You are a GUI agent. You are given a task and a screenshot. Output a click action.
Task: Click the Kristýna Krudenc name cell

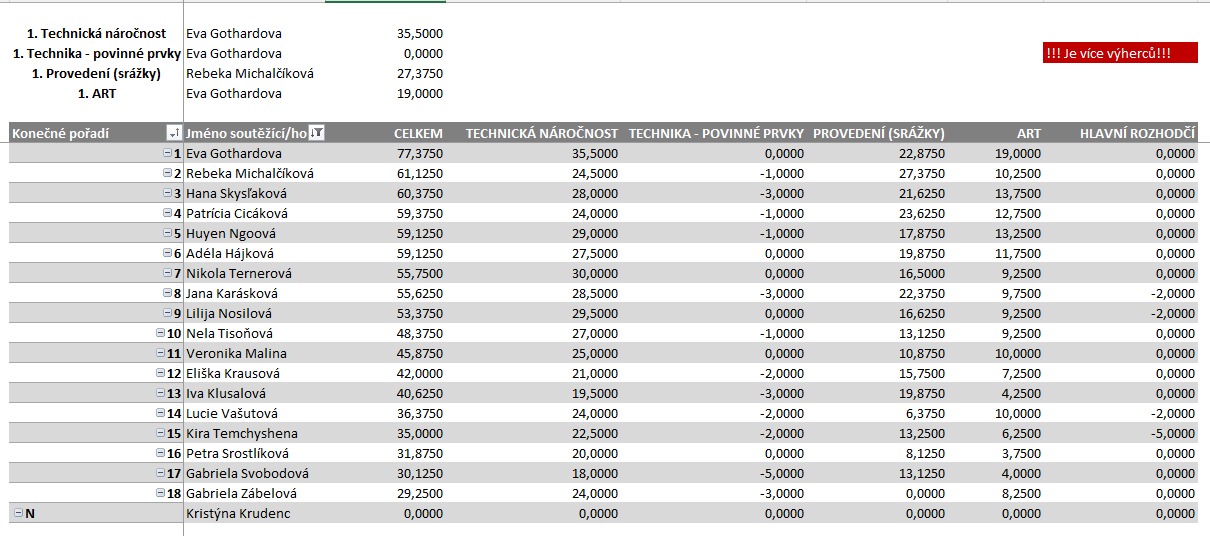pyautogui.click(x=236, y=513)
